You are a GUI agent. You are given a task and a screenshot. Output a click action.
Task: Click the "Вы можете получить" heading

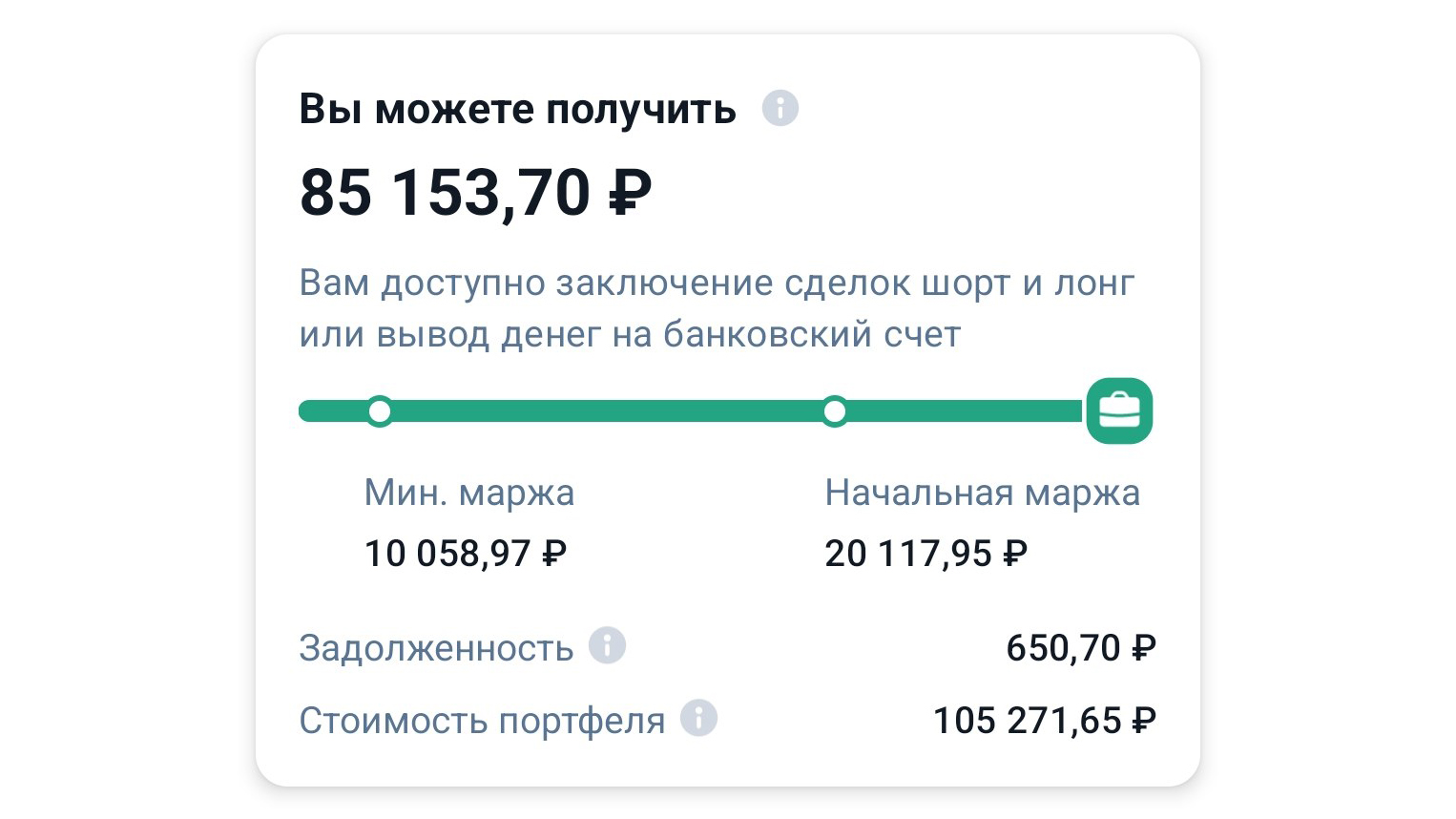[x=518, y=109]
